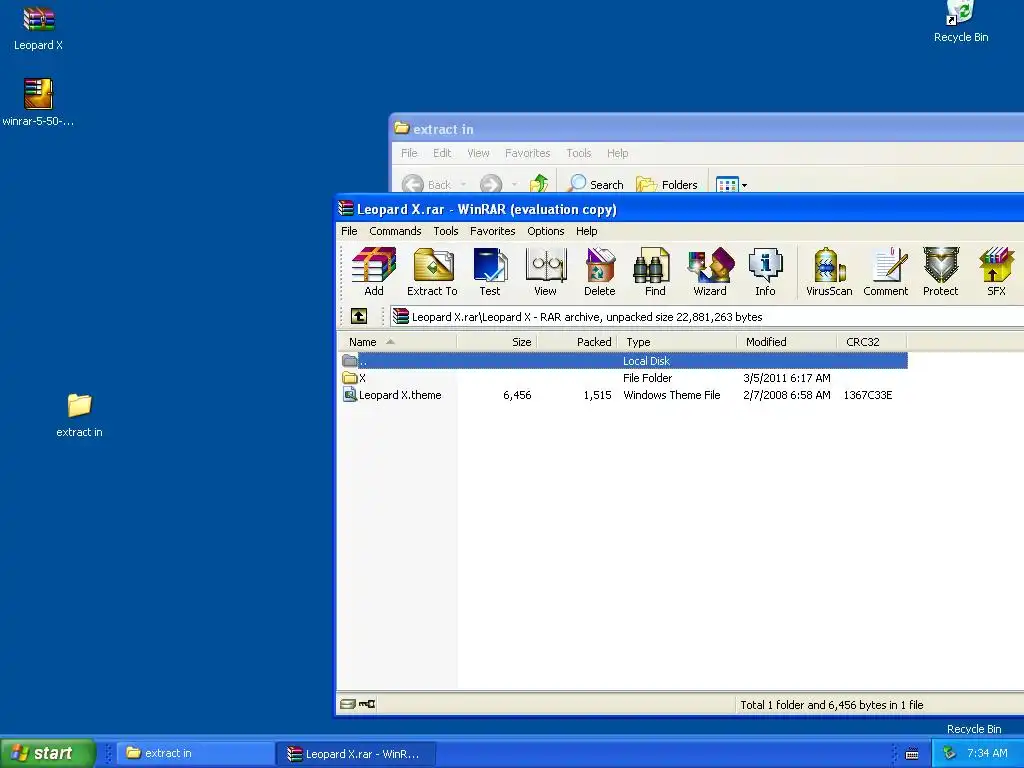
Task: Click the Extract To toolbar icon
Action: (x=432, y=272)
